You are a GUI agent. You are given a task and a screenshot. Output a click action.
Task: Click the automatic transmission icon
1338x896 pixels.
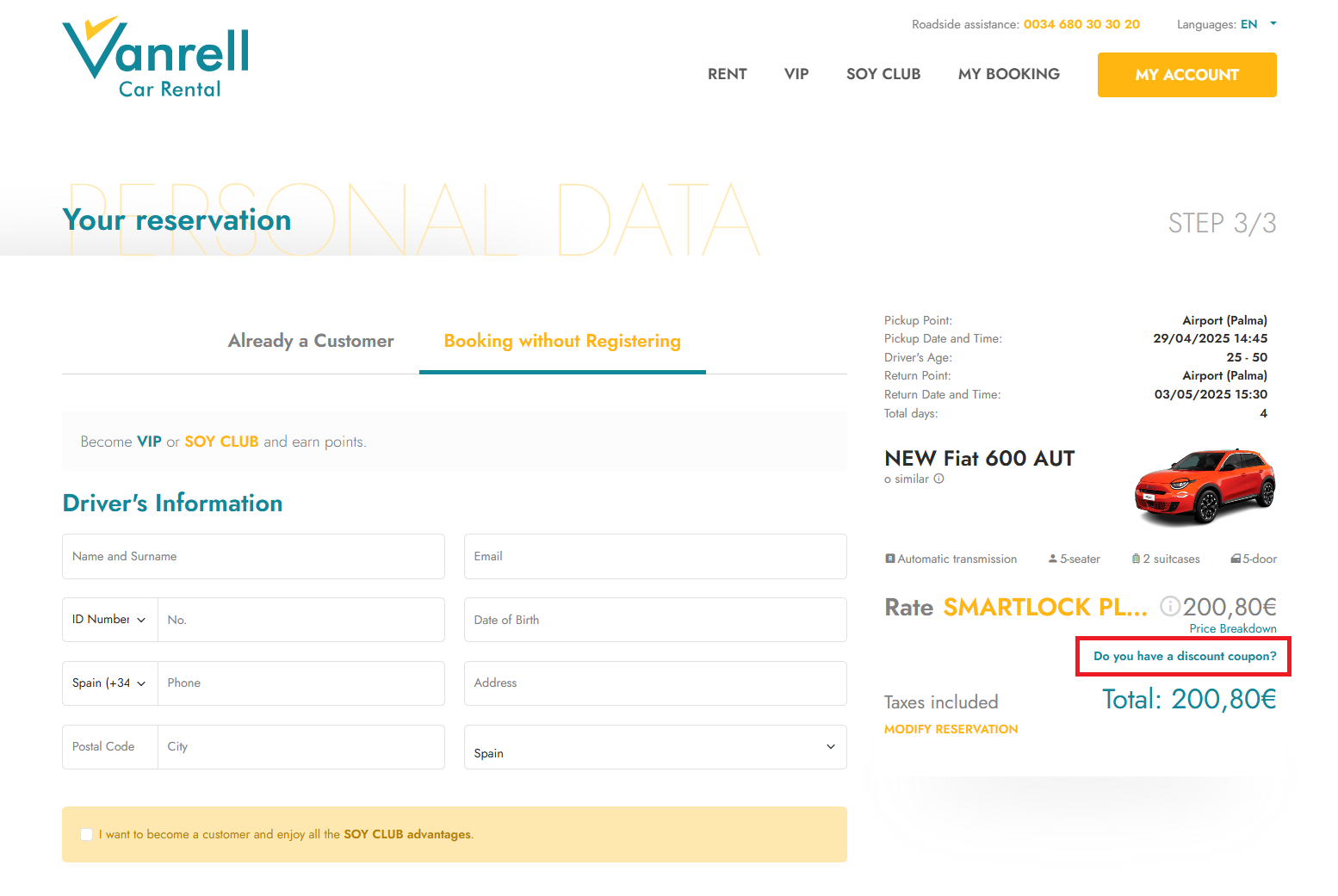pyautogui.click(x=890, y=559)
